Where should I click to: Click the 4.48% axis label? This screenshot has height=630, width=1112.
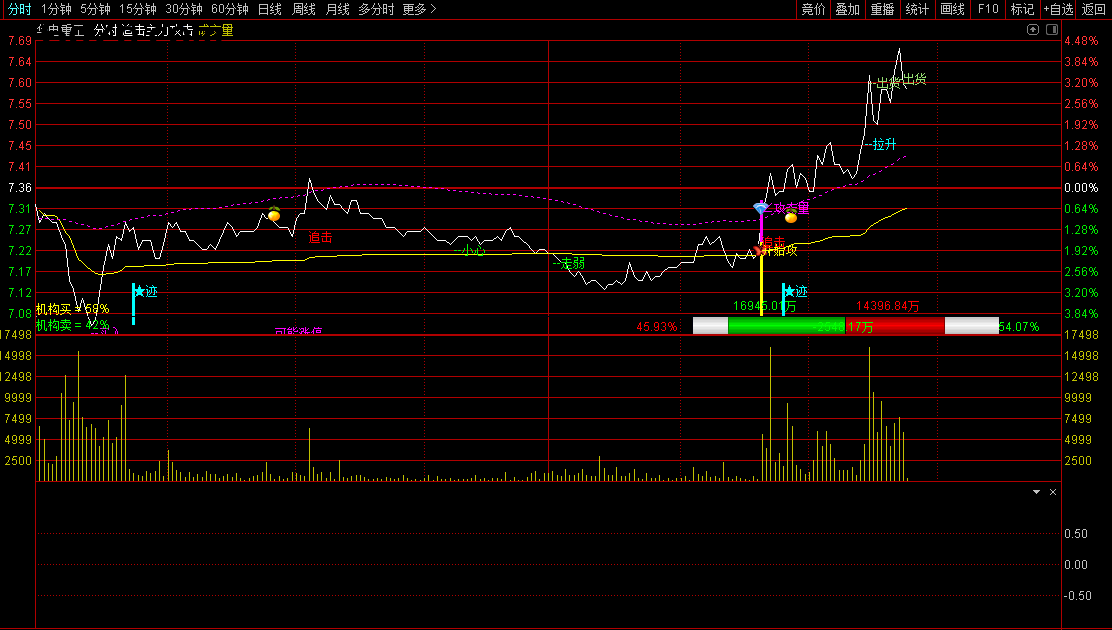[x=1081, y=41]
